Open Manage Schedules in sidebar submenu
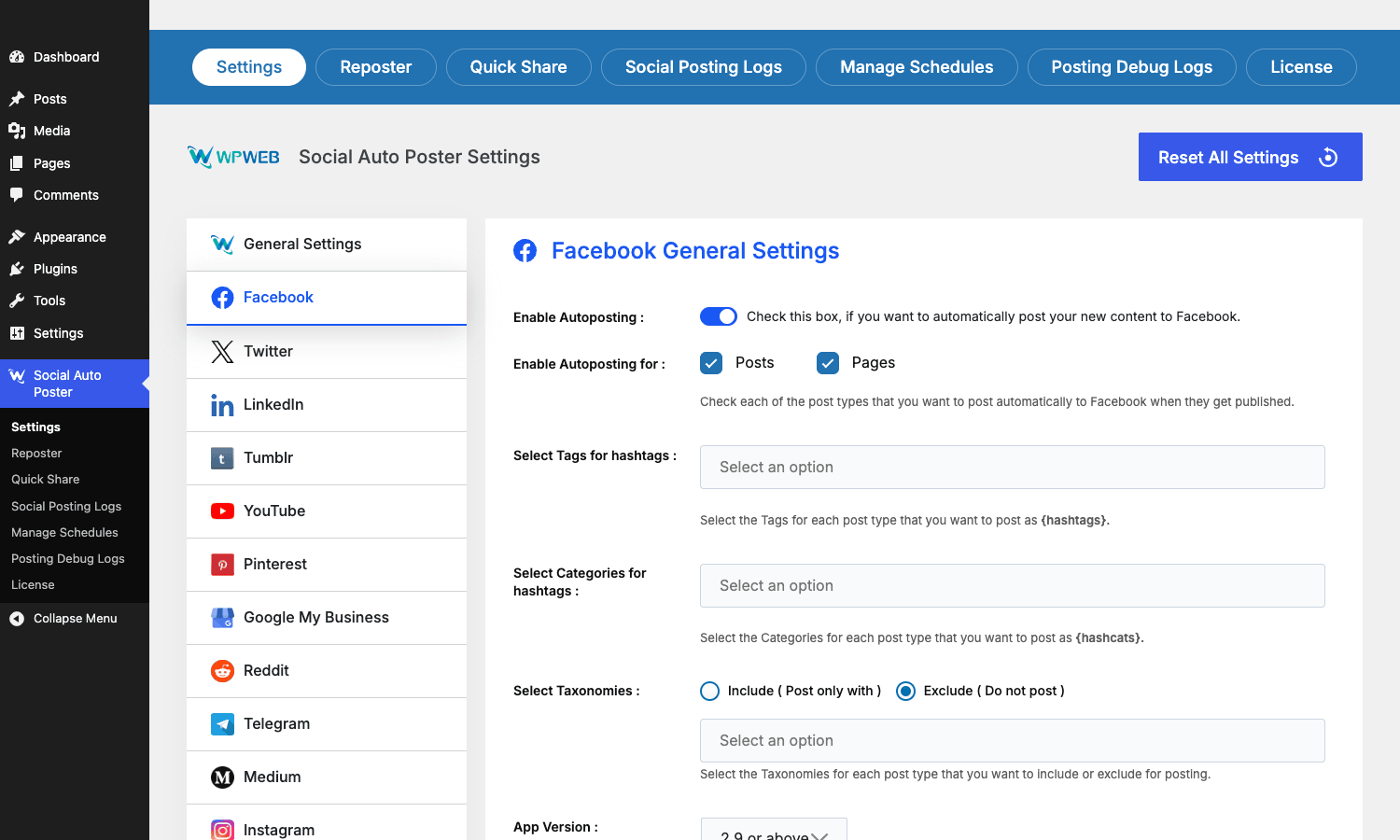1400x840 pixels. tap(64, 532)
